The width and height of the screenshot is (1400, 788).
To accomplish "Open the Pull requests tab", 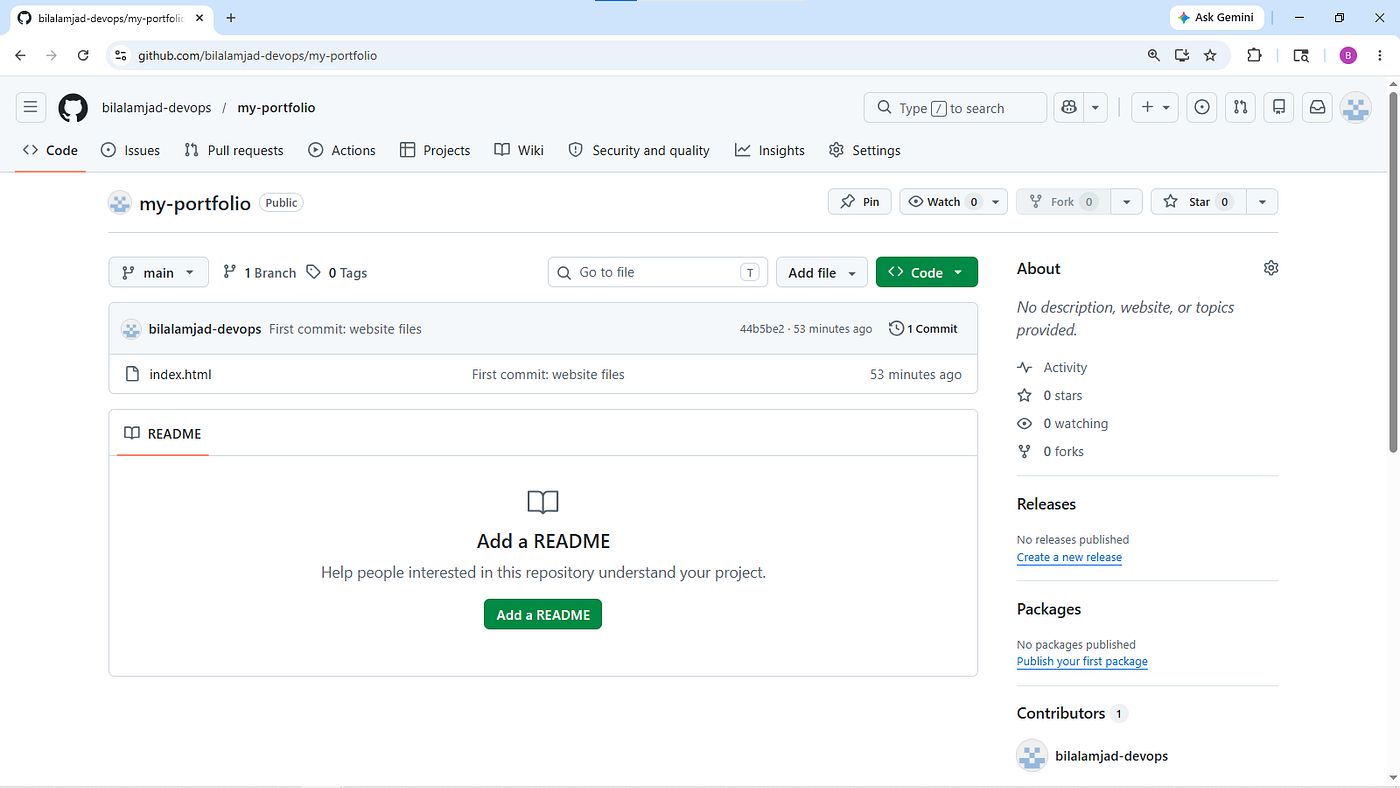I will tap(234, 150).
